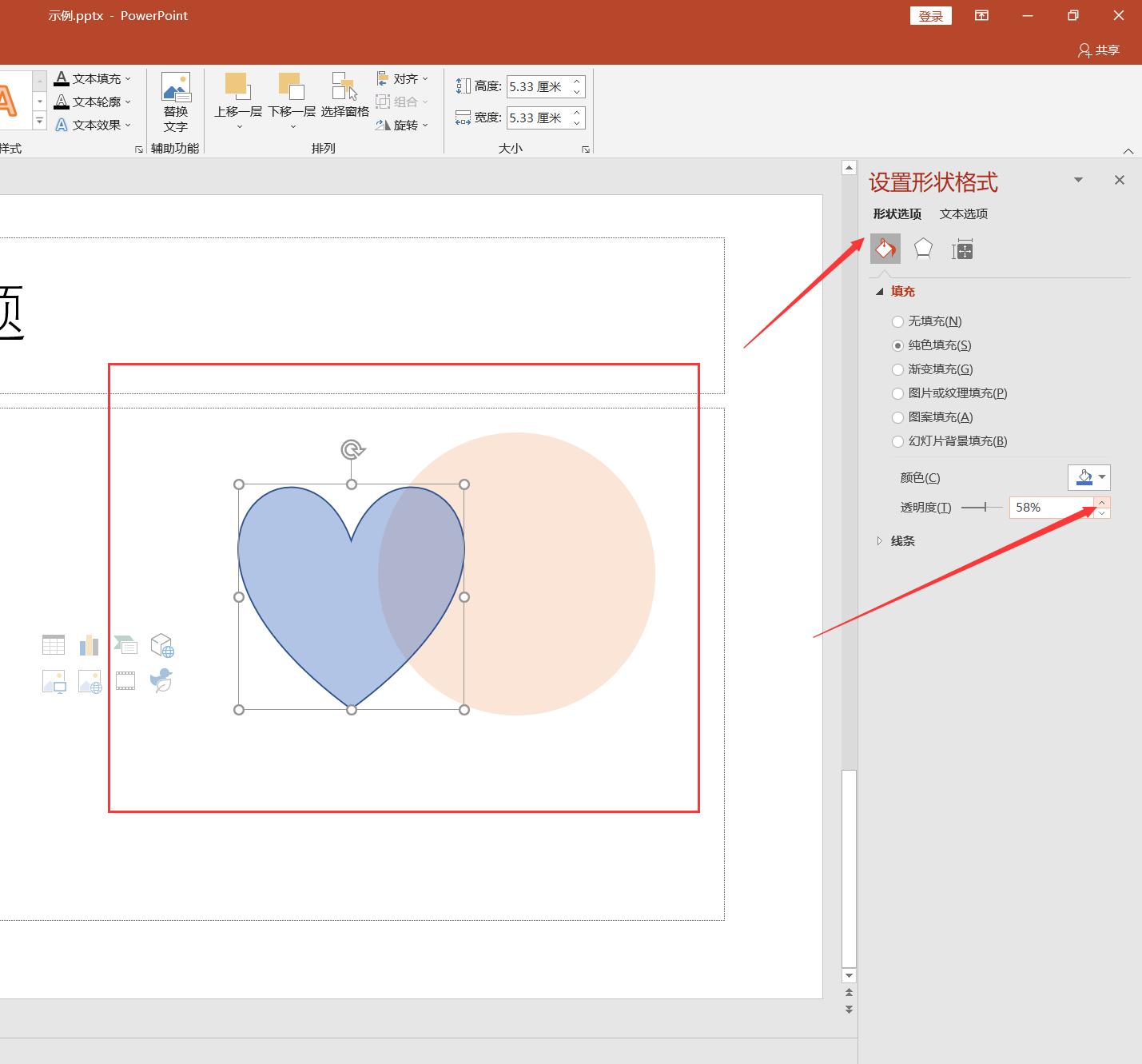This screenshot has width=1142, height=1064.
Task: Decrease transparency with down spinner
Action: 1102,513
